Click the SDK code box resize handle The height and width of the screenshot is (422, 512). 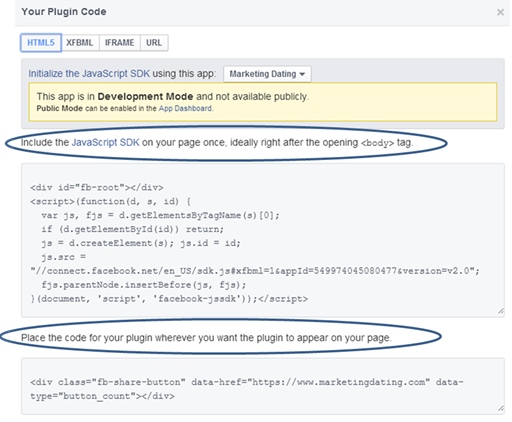click(x=501, y=311)
